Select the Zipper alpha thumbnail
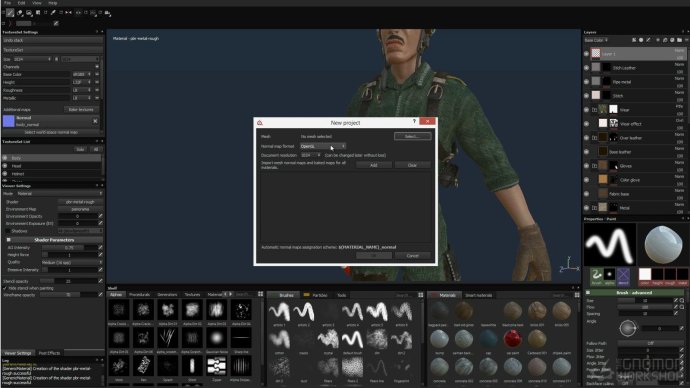 click(x=217, y=366)
